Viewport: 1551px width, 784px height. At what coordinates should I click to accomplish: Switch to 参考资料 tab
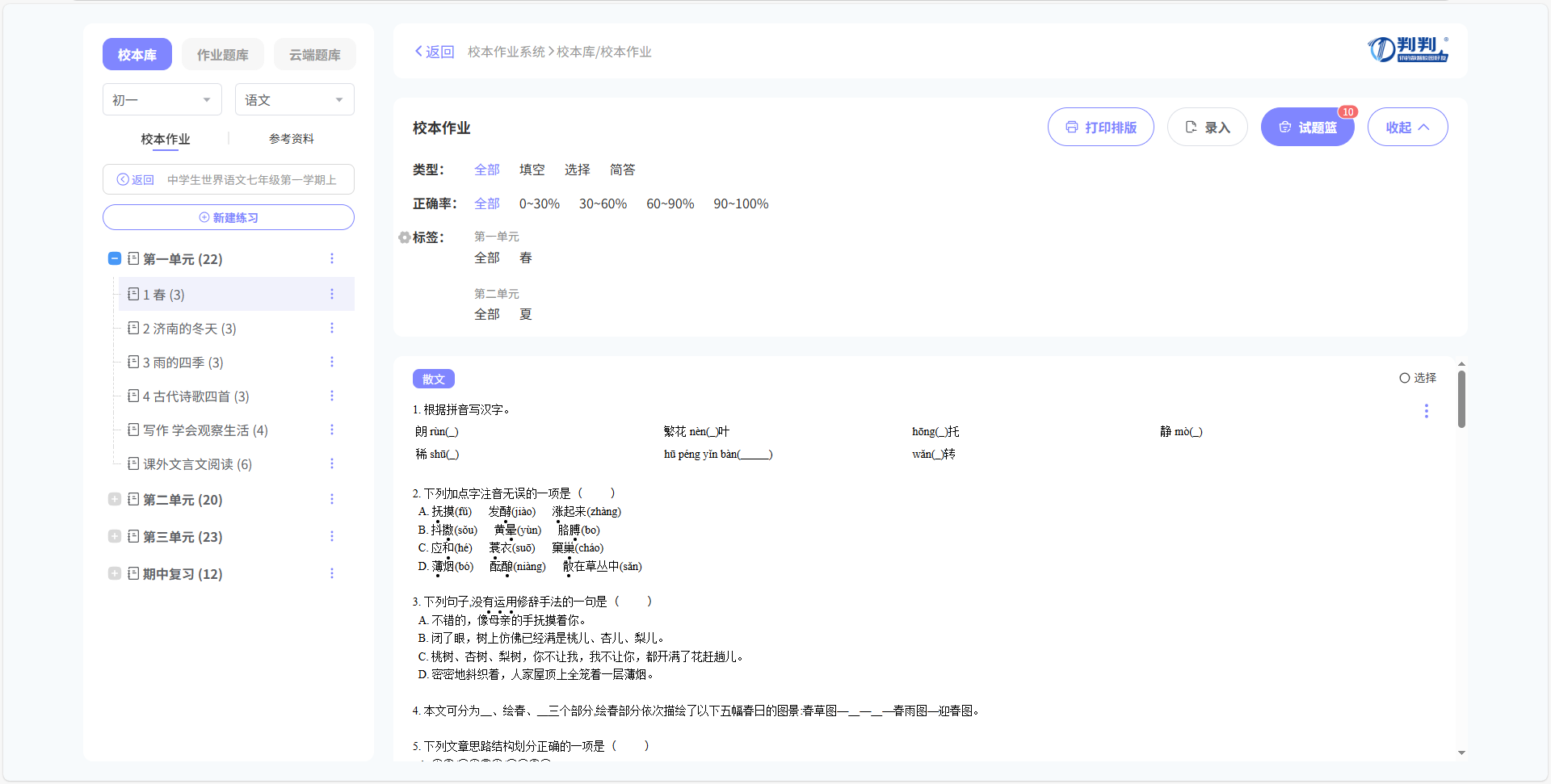(x=291, y=139)
